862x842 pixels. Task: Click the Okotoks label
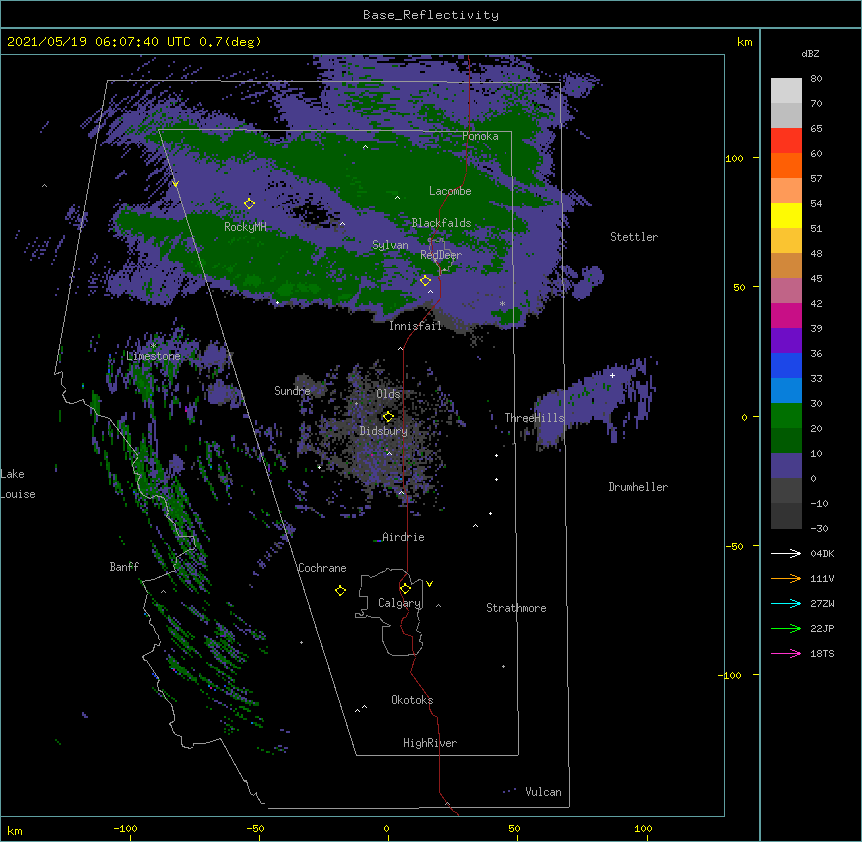pyautogui.click(x=412, y=700)
